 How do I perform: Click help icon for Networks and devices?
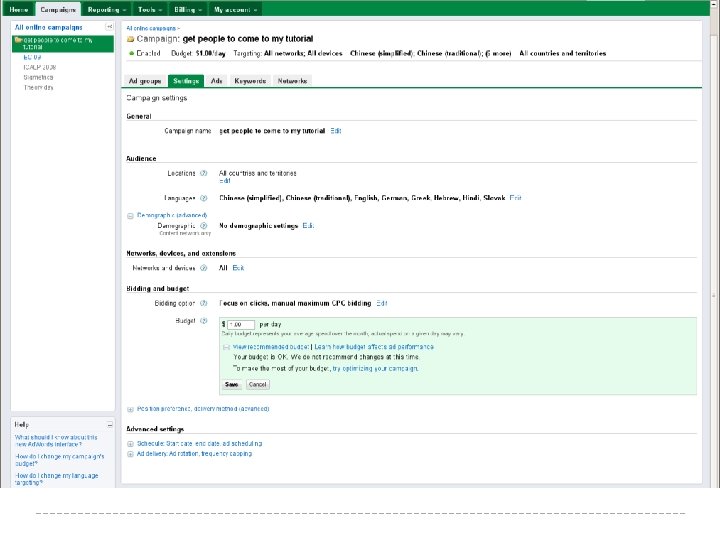pyautogui.click(x=203, y=268)
